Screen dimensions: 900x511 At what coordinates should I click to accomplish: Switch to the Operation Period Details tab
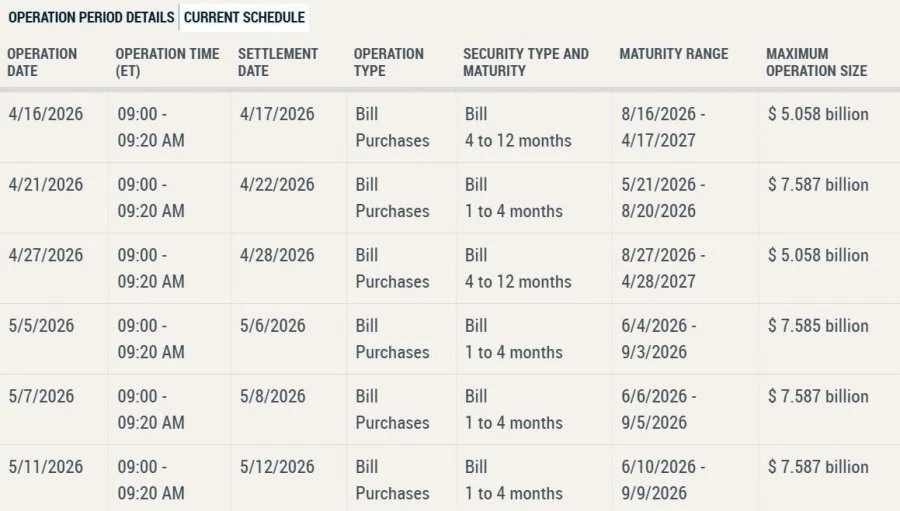tap(91, 17)
